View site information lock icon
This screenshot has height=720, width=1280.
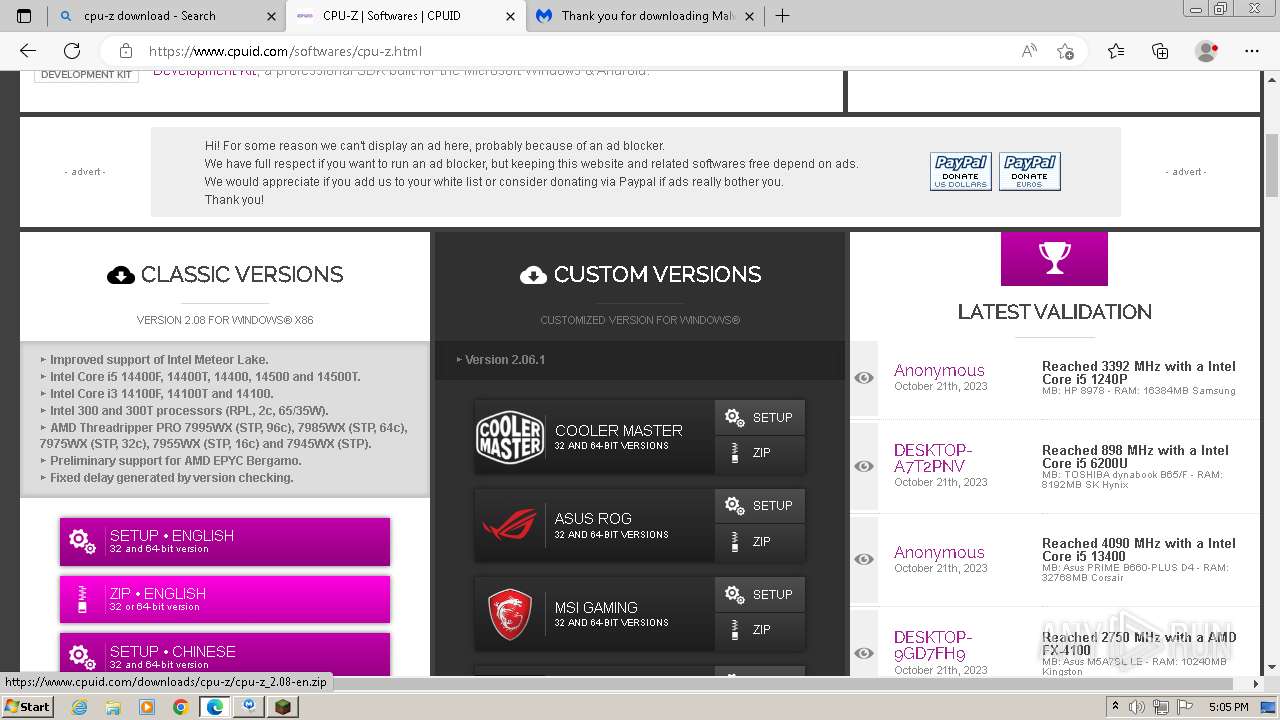125,51
